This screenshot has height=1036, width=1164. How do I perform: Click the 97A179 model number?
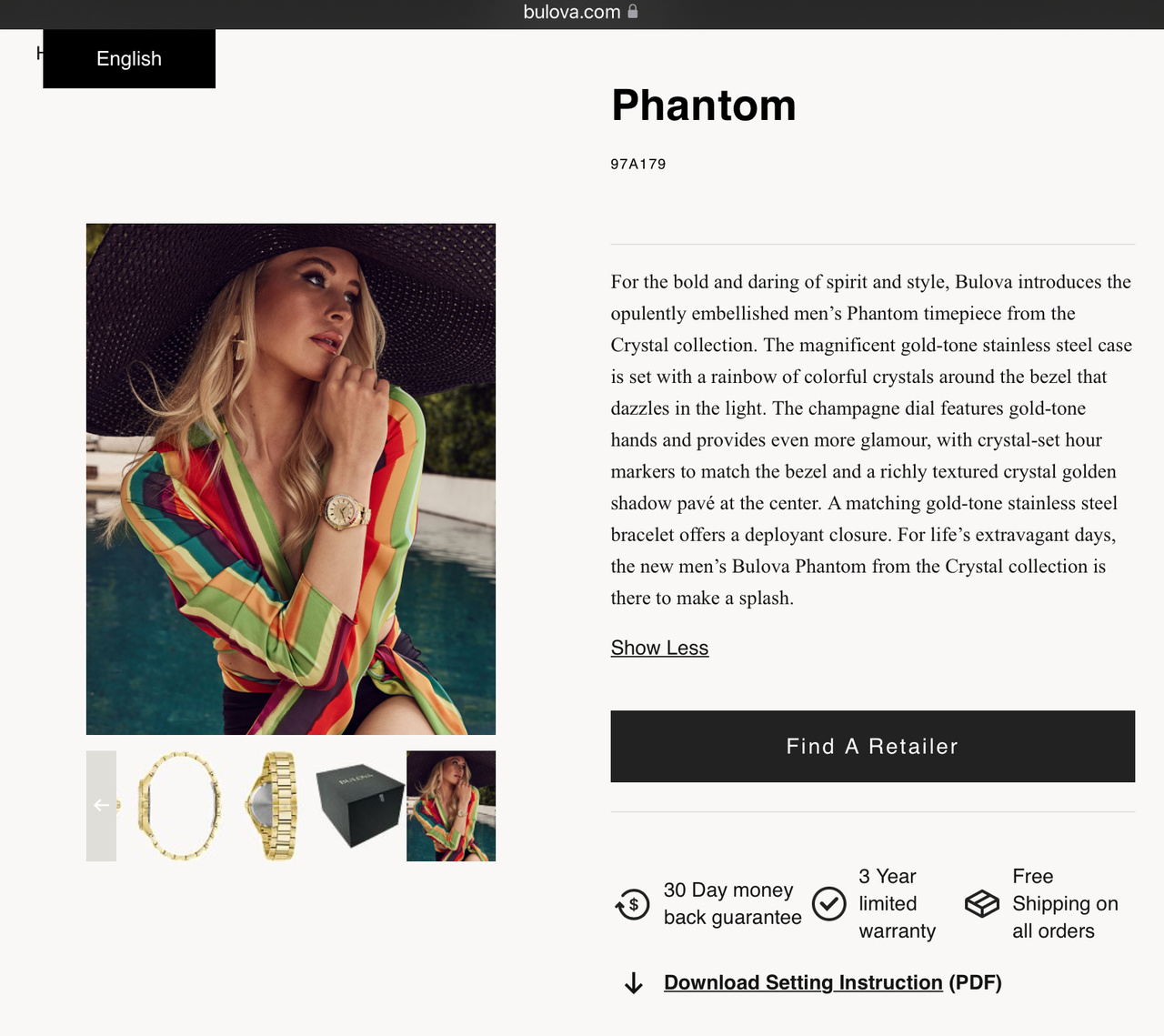[x=638, y=165]
